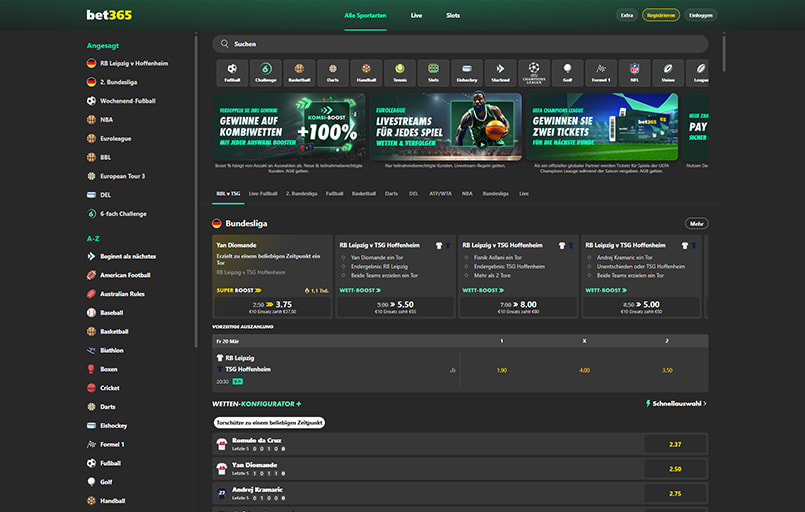Select the Live-Fußball tab
The width and height of the screenshot is (805, 512).
[x=263, y=194]
